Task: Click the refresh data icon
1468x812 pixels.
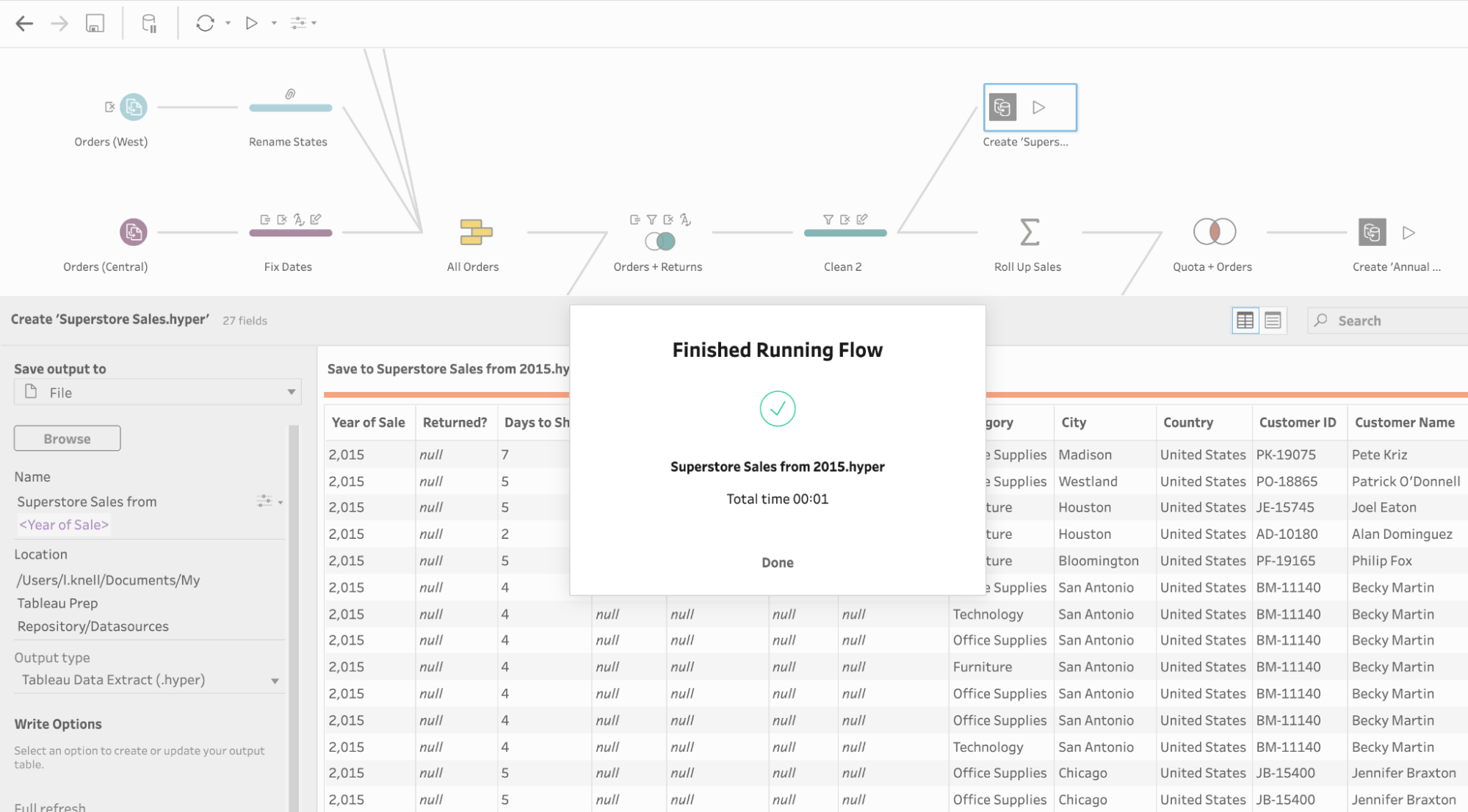Action: pyautogui.click(x=205, y=23)
